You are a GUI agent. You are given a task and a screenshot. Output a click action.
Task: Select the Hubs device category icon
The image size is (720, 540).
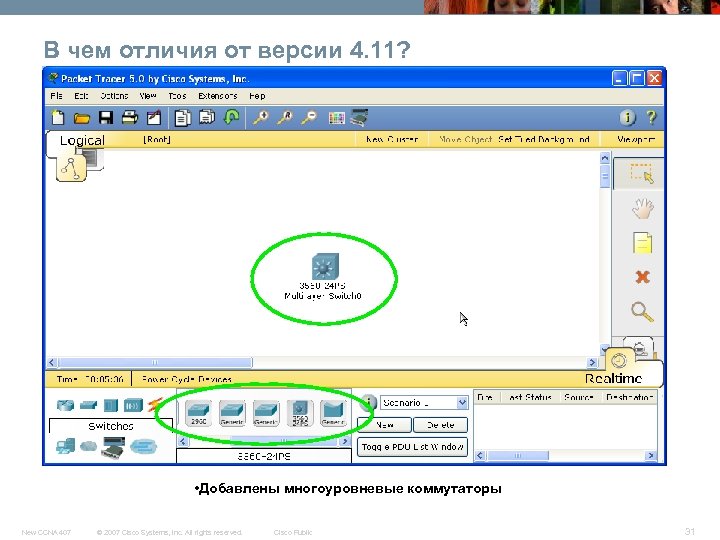(111, 405)
